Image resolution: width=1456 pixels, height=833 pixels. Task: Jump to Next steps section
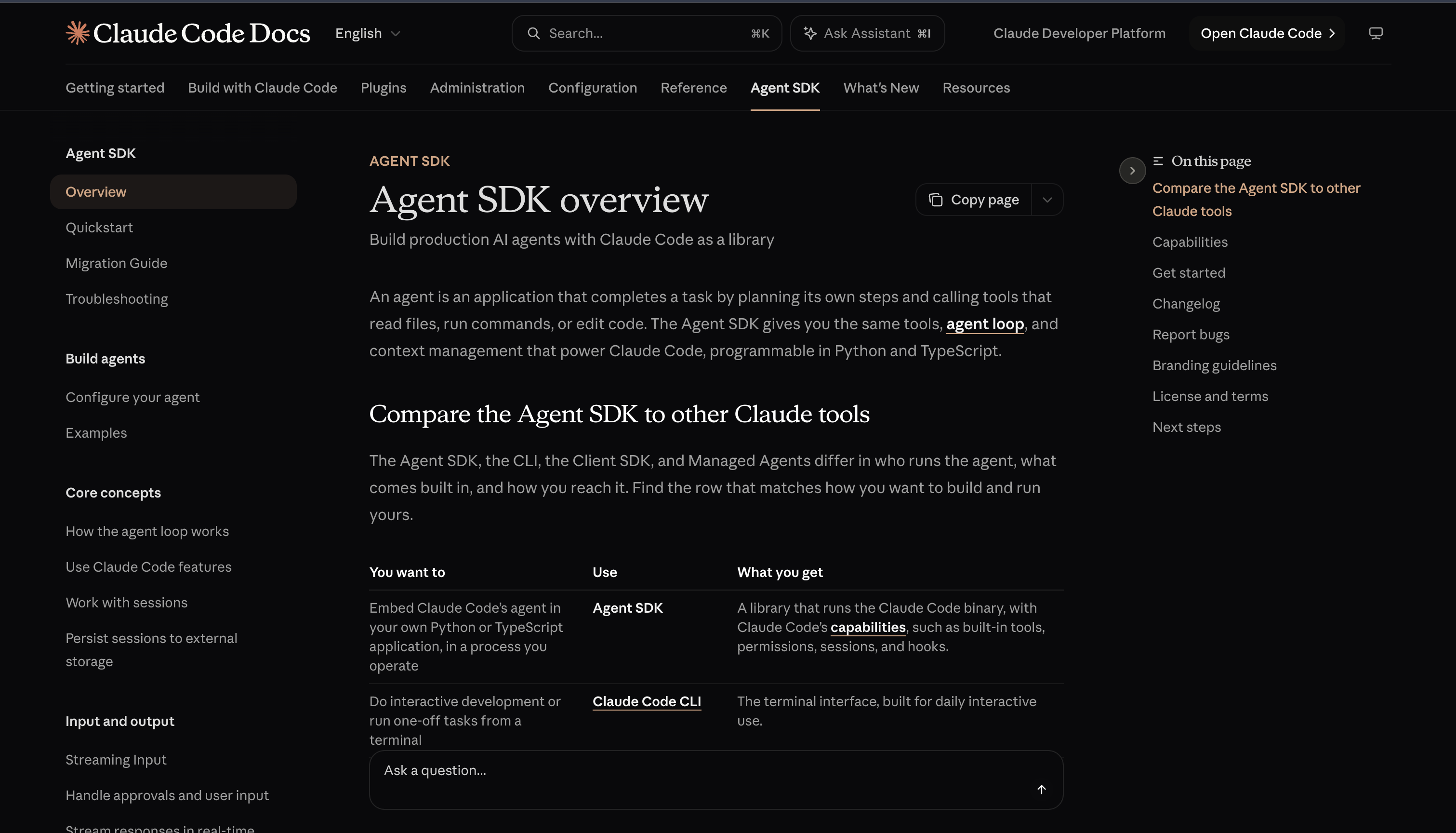coord(1186,428)
